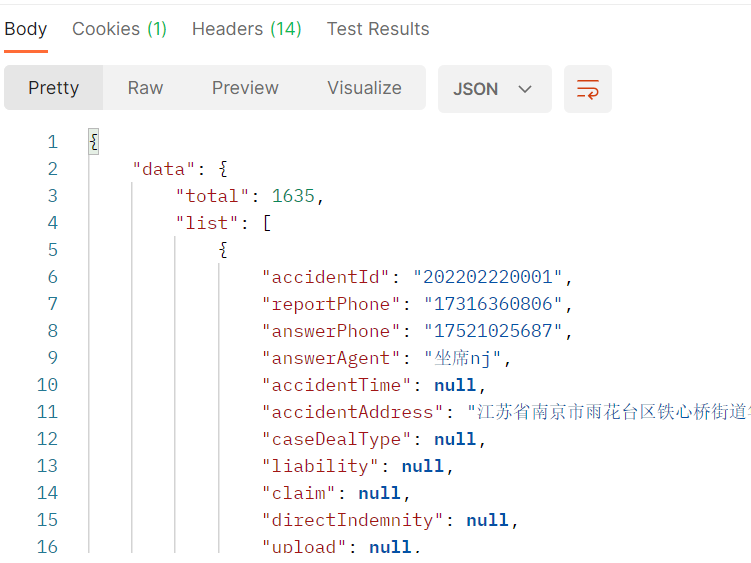Click the reportPhone value "17316360806"

493,304
